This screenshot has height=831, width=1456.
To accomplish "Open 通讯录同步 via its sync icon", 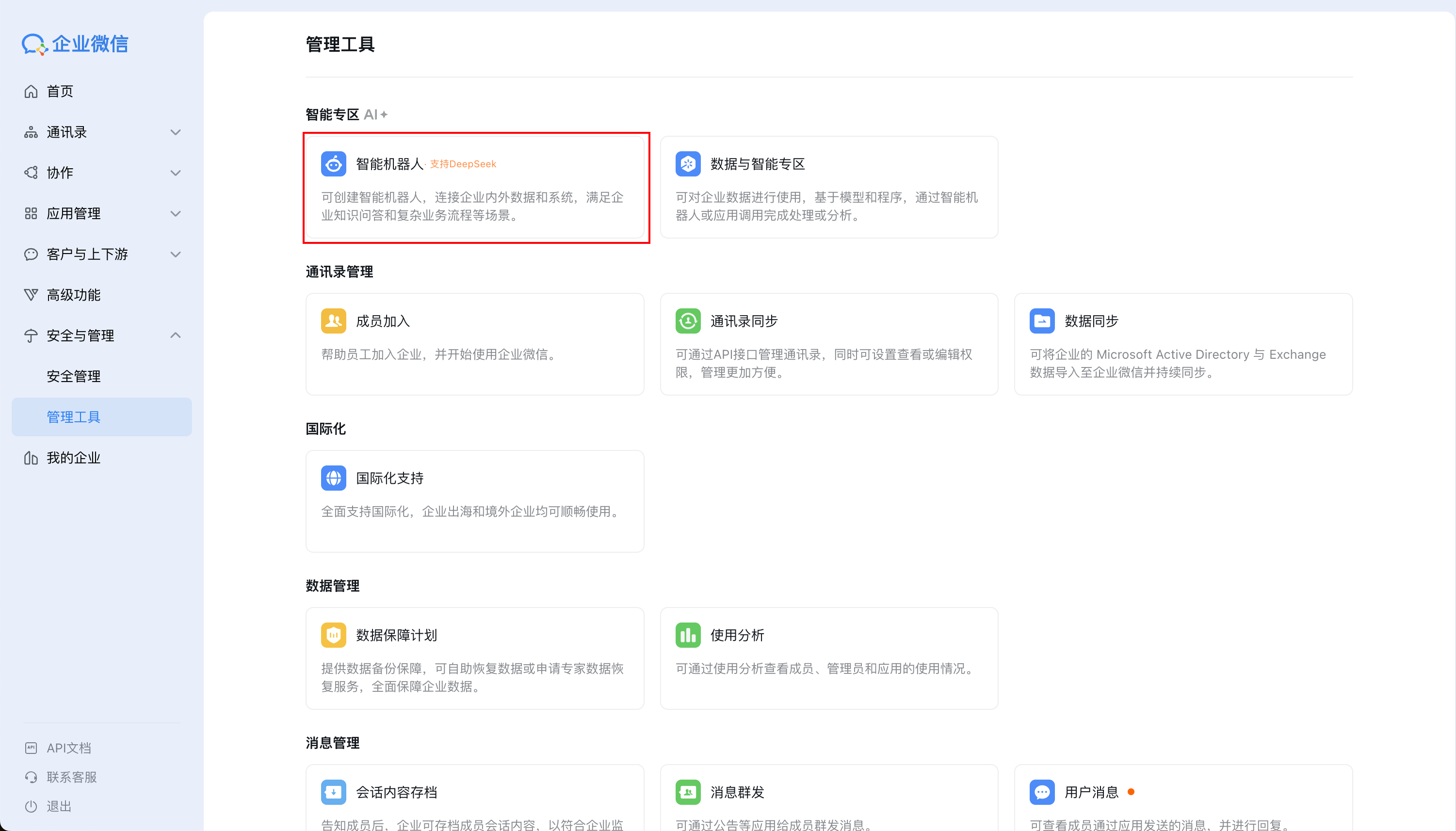I will coord(688,321).
